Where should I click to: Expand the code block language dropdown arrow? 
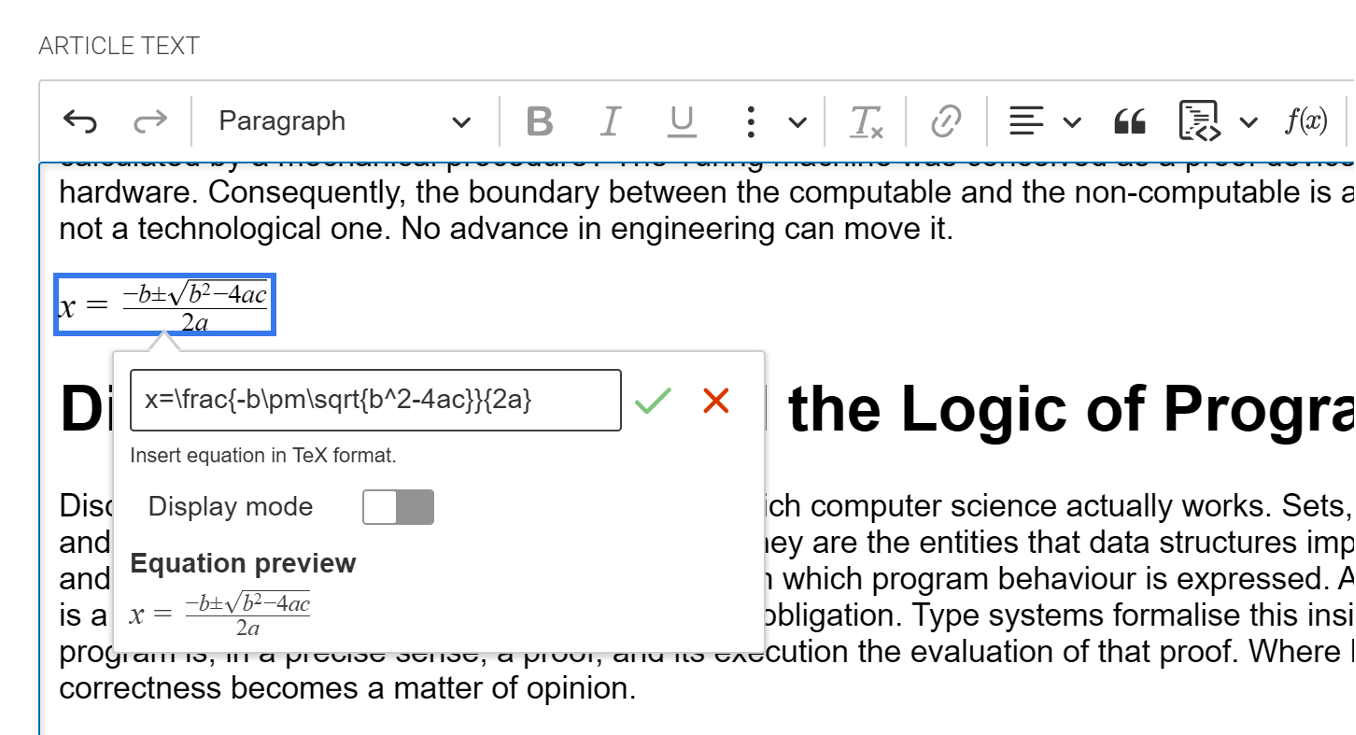pyautogui.click(x=1248, y=123)
